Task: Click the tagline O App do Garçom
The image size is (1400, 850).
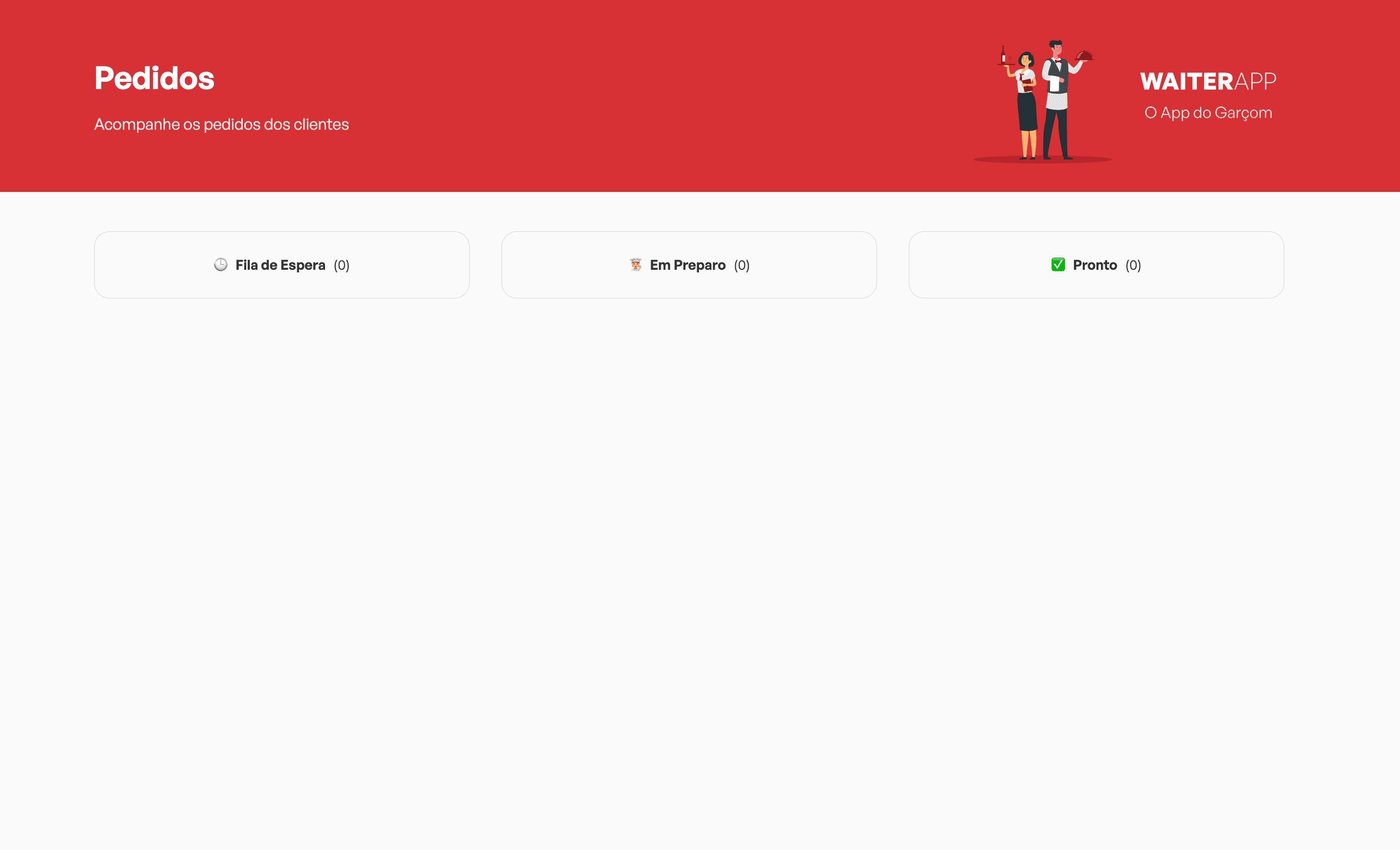Action: tap(1208, 113)
